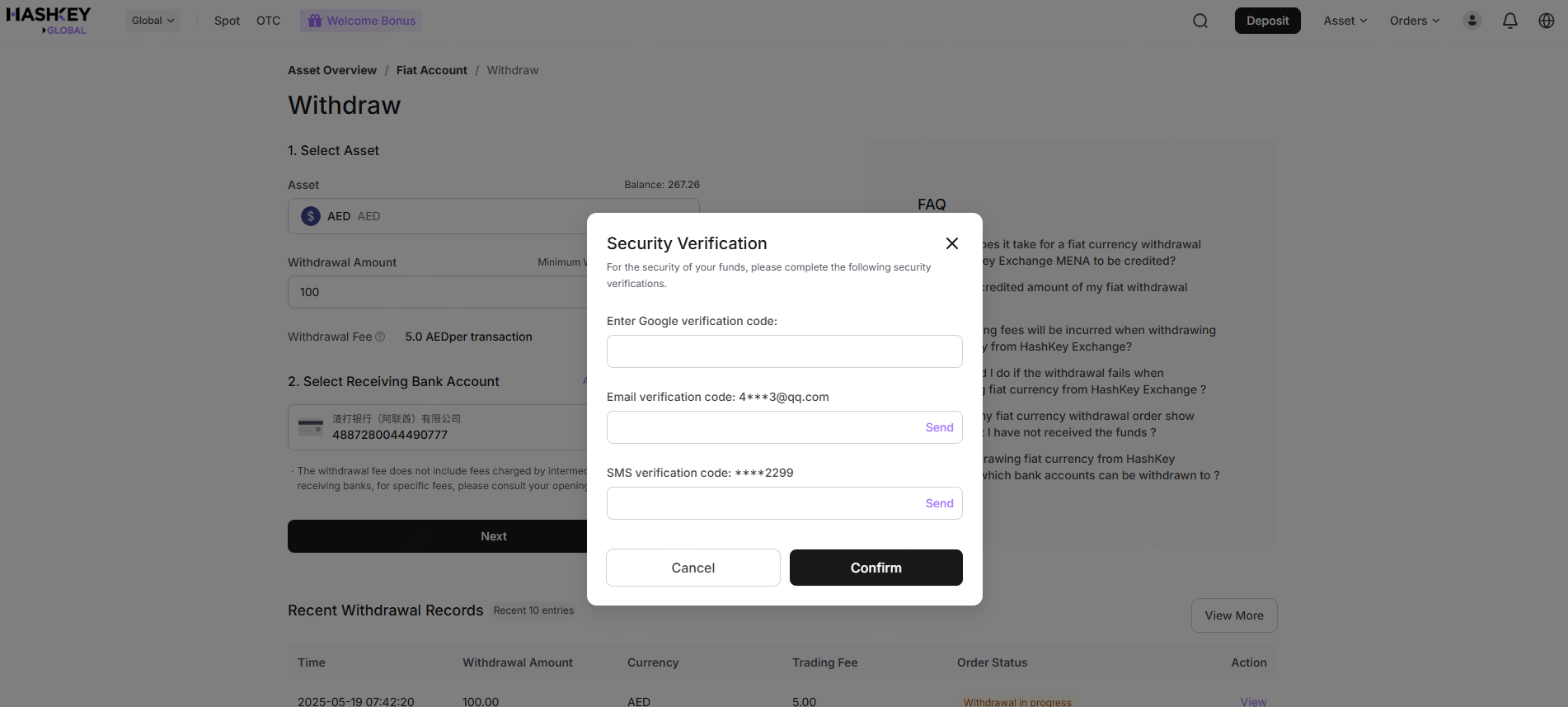1568x707 pixels.
Task: Open the OTC menu item
Action: click(x=268, y=21)
